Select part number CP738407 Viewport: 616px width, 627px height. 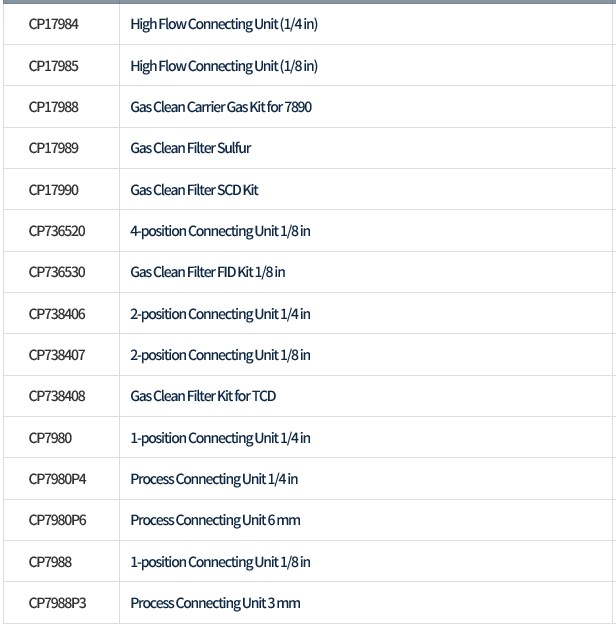[x=57, y=355]
